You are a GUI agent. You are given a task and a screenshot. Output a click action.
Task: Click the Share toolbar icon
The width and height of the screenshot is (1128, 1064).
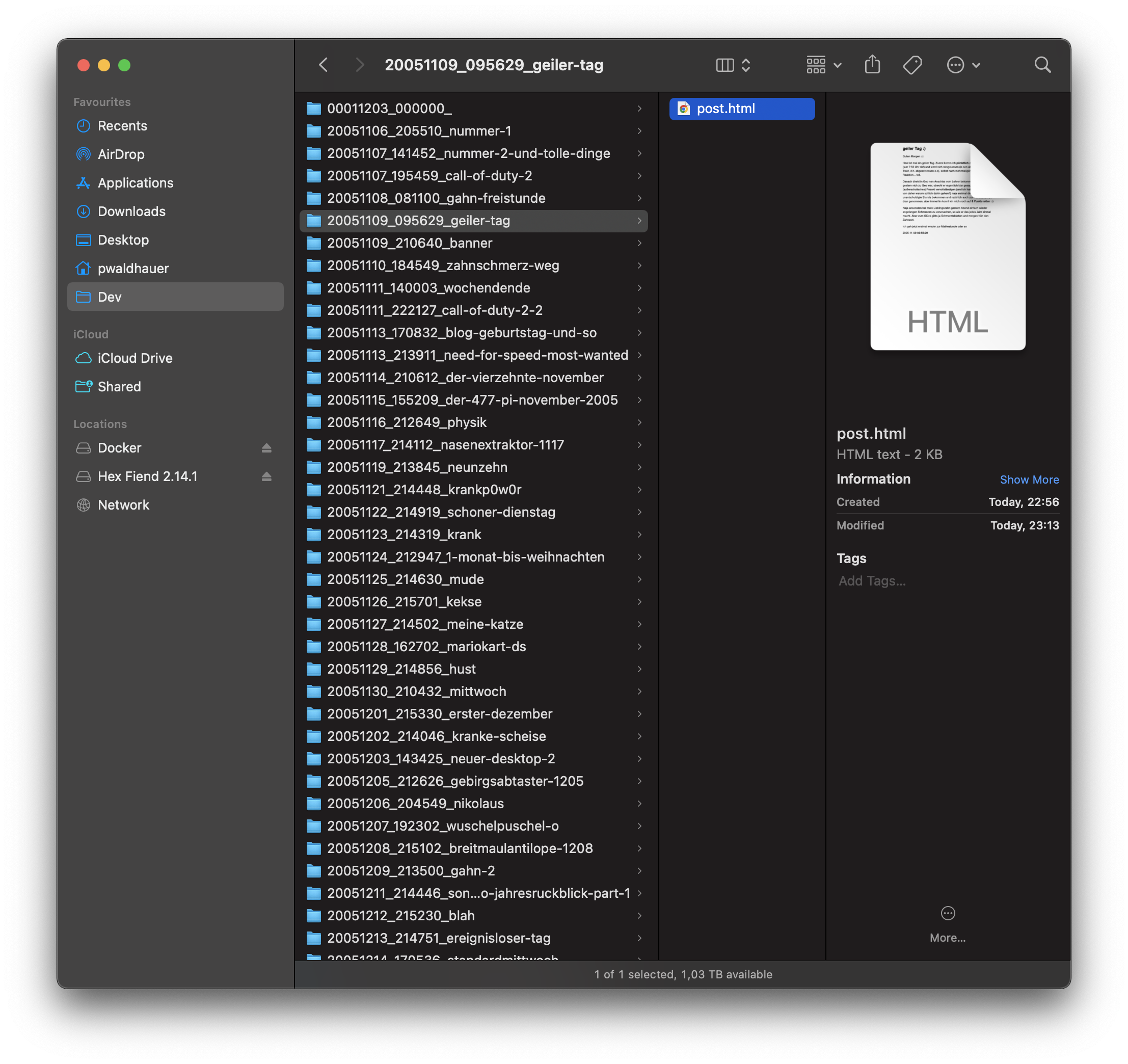(x=872, y=65)
